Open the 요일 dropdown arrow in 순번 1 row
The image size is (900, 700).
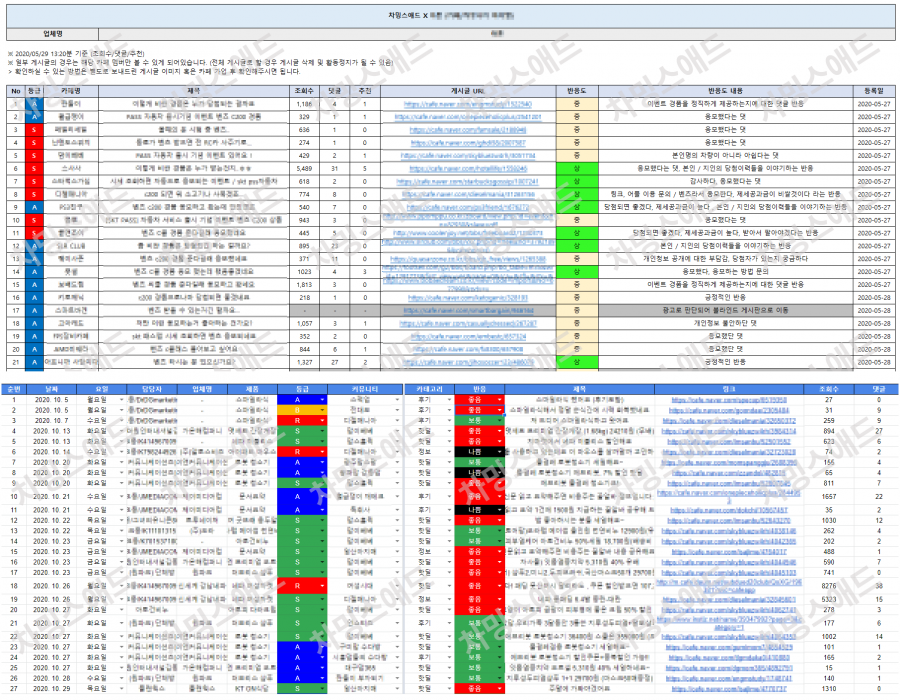click(122, 400)
